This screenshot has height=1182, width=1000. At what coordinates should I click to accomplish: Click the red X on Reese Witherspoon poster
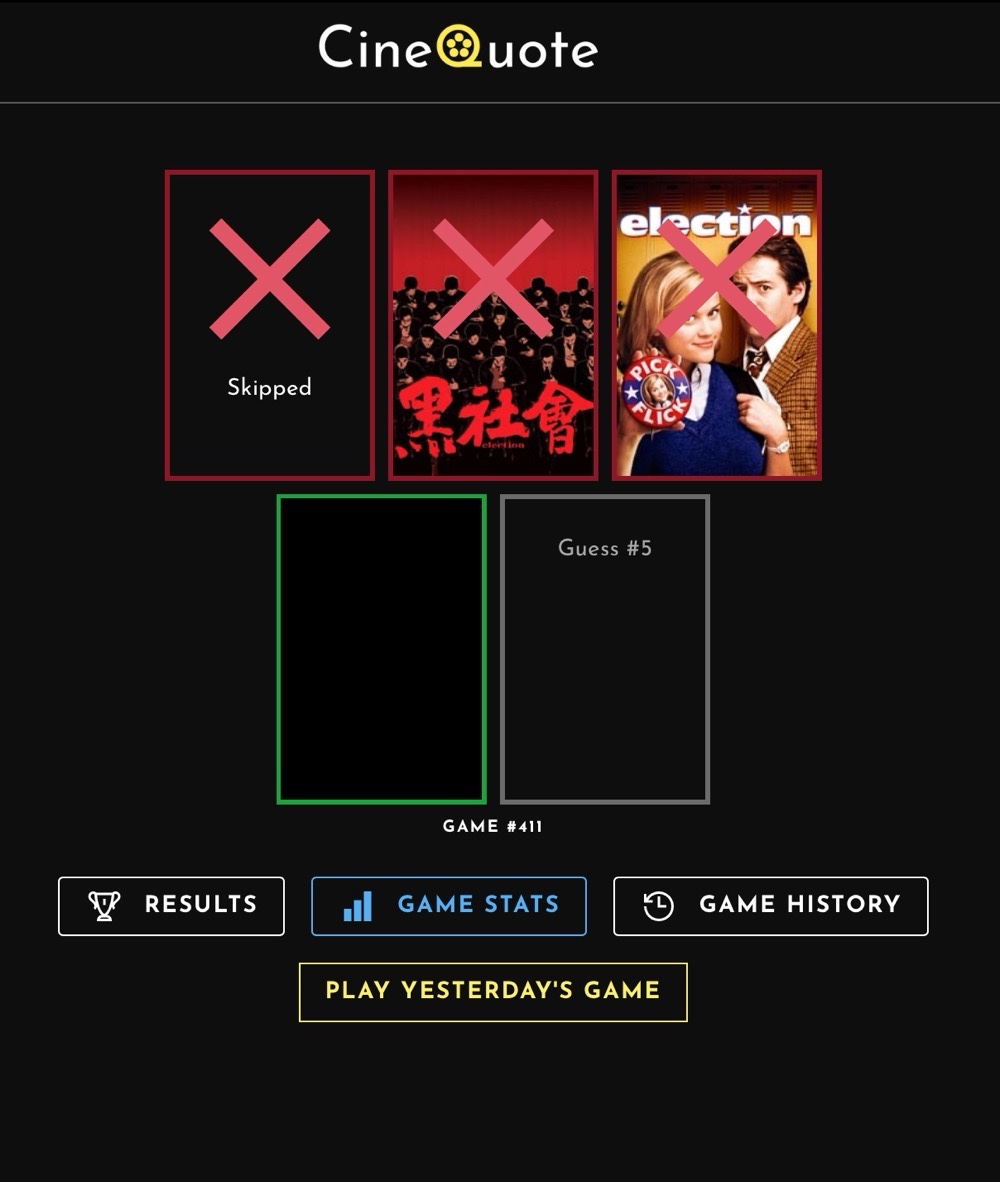tap(717, 278)
